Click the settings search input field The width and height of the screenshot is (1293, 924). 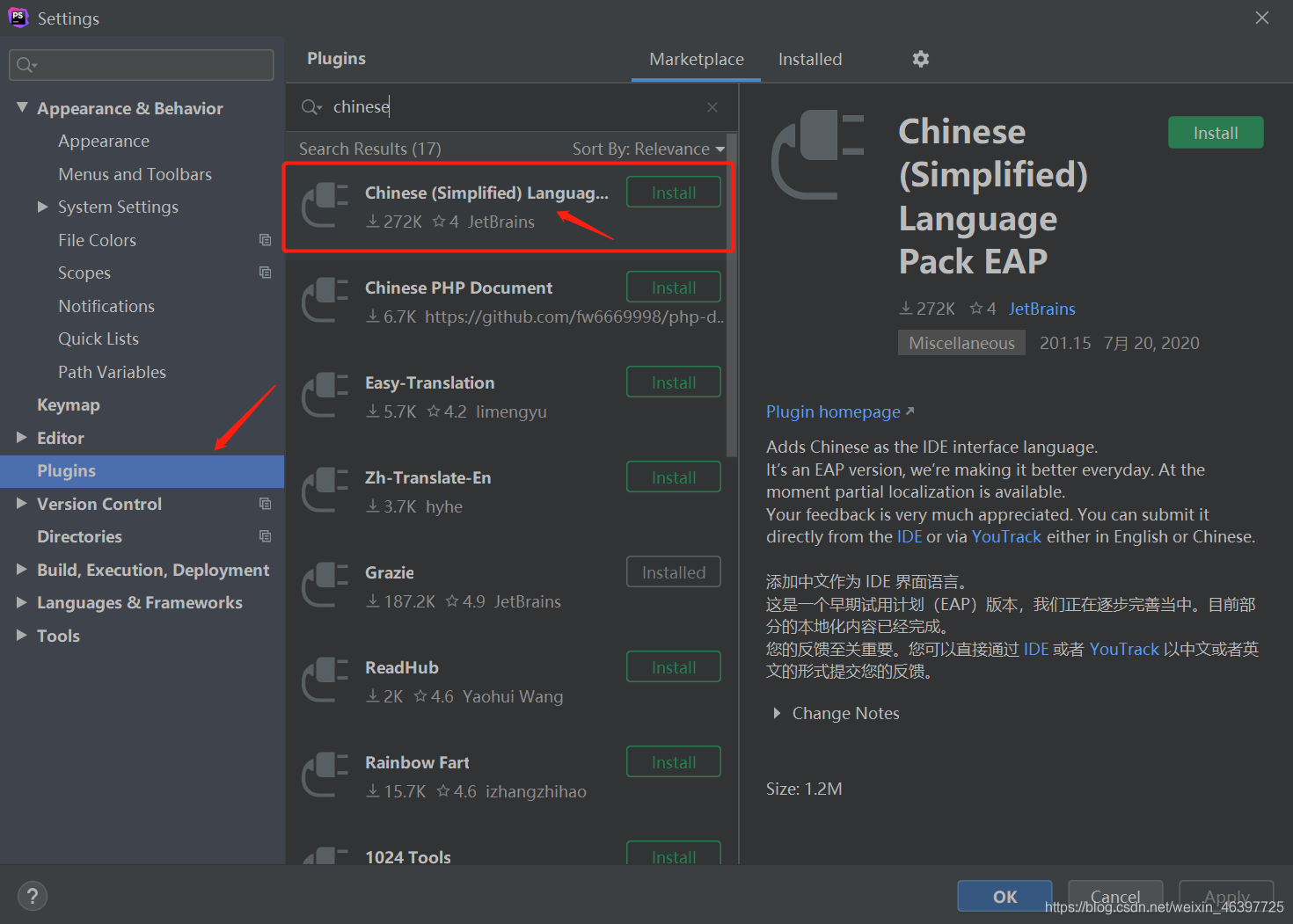coord(142,65)
